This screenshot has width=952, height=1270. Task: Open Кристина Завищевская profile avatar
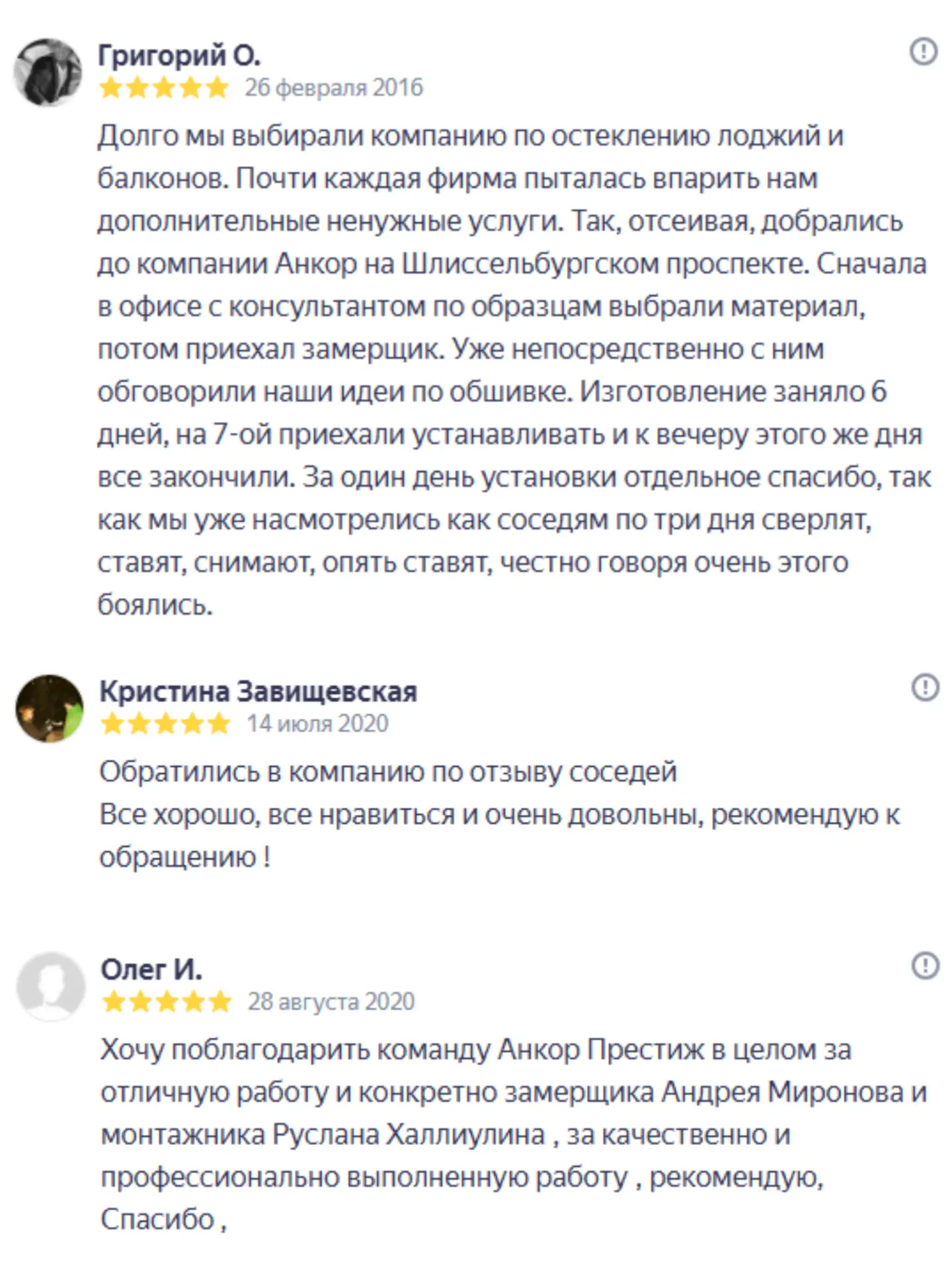[50, 708]
